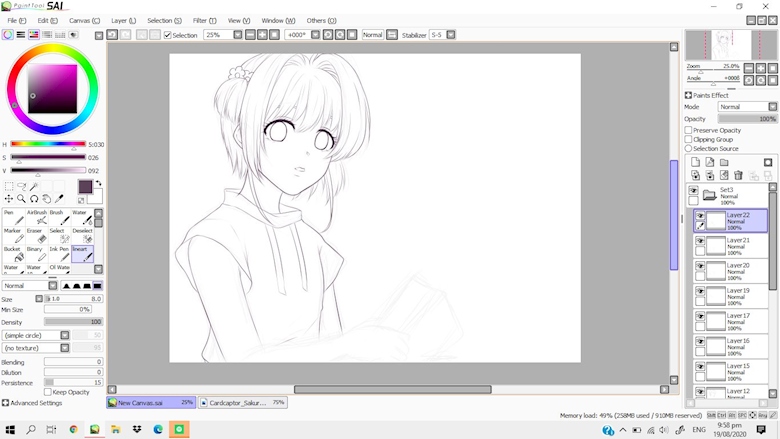Select the Eraser tool
This screenshot has height=439, width=780.
pyautogui.click(x=37, y=236)
